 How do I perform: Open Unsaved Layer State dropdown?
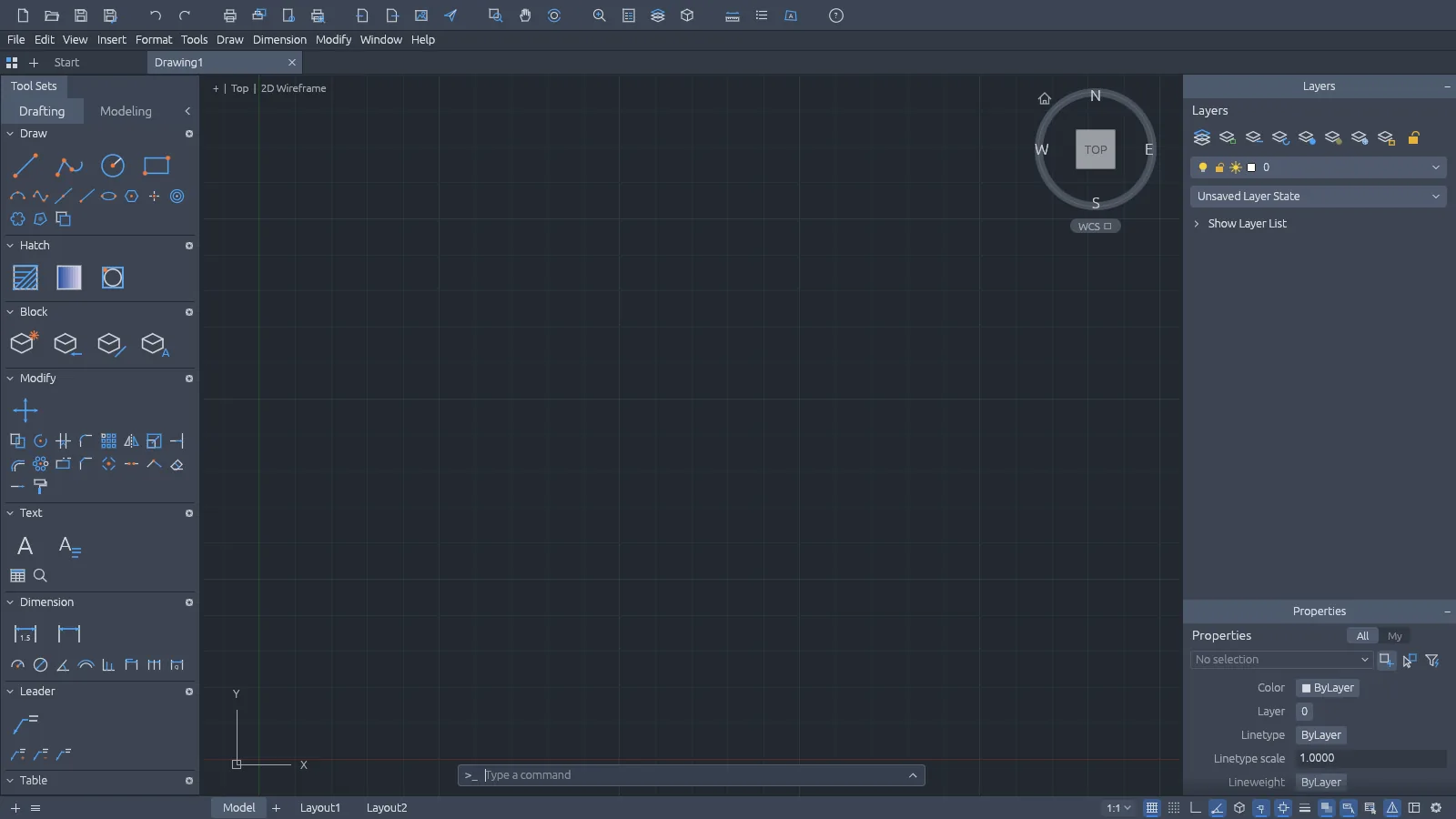pos(1319,197)
